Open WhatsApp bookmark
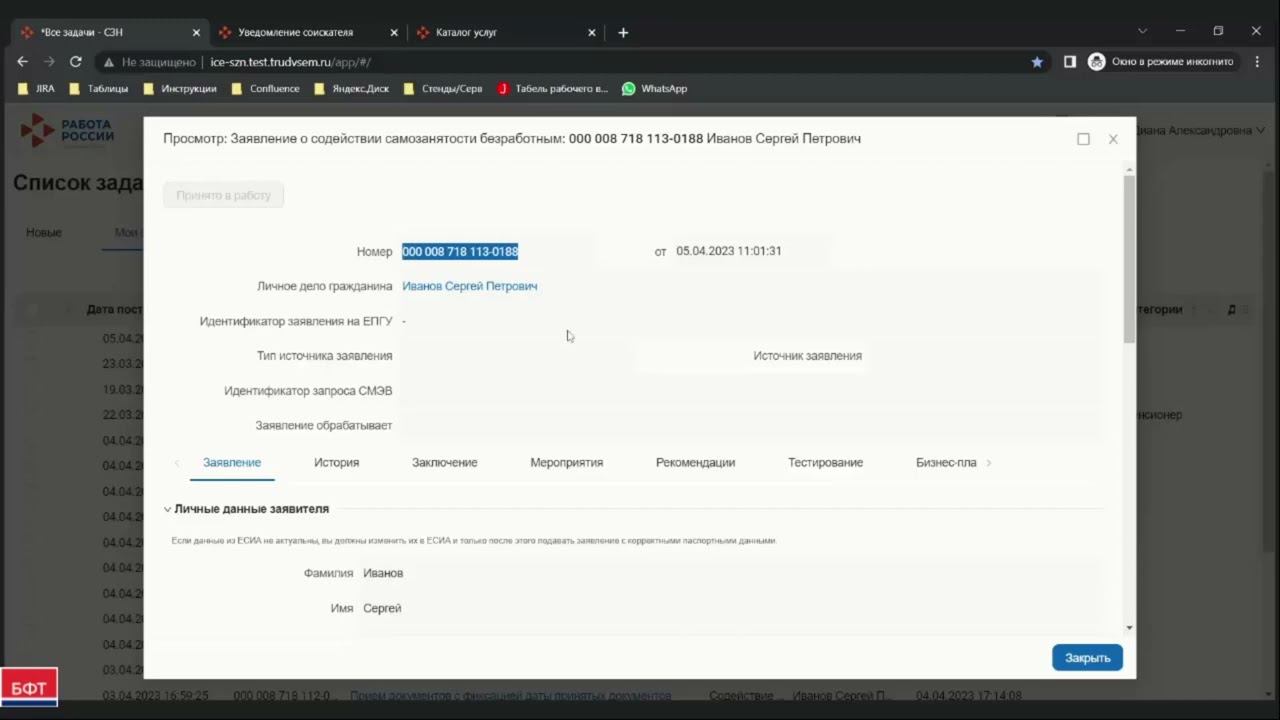This screenshot has height=720, width=1280. click(x=654, y=88)
